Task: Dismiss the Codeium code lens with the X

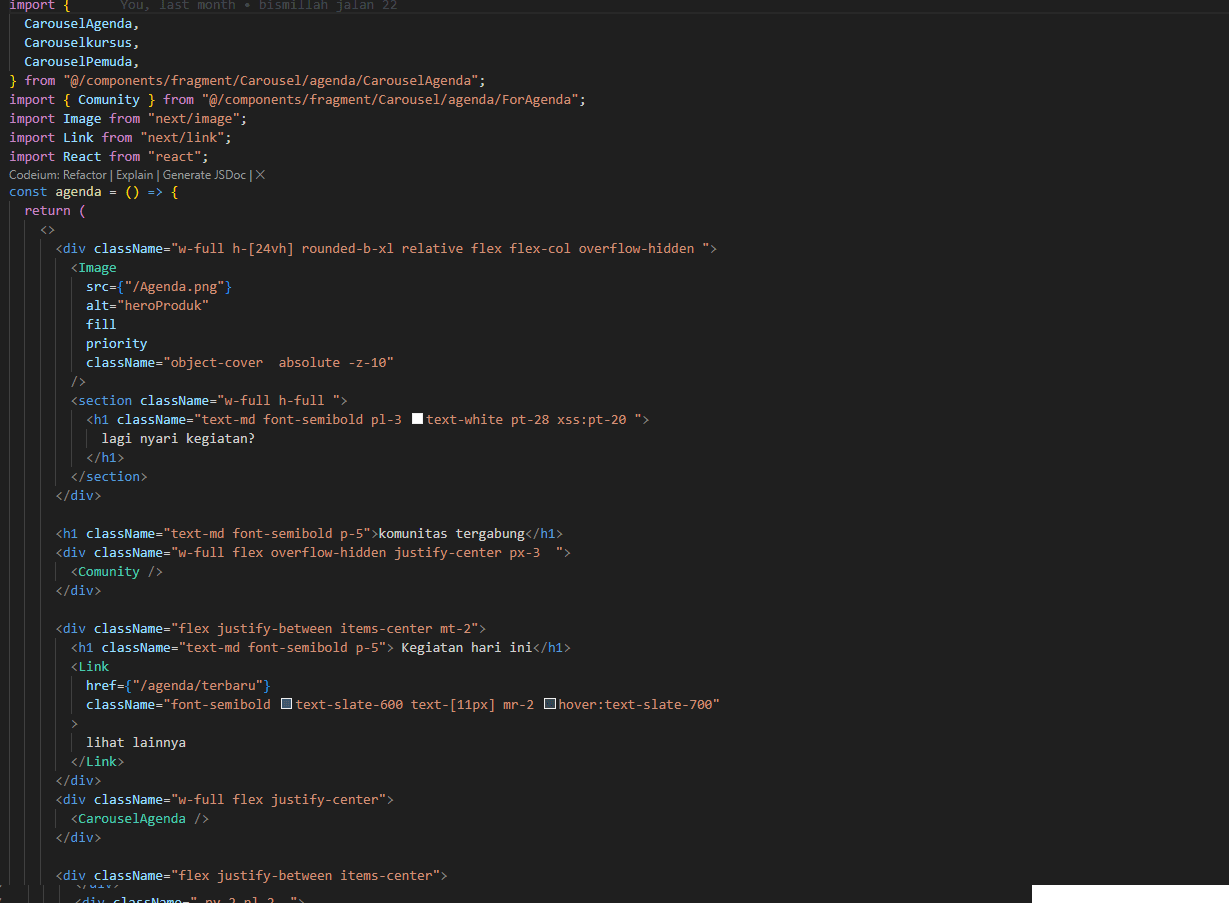Action: [x=260, y=175]
